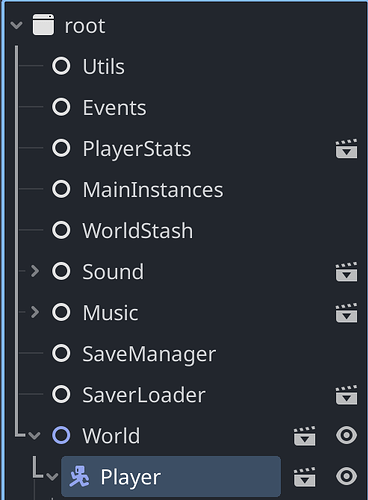The height and width of the screenshot is (500, 368).
Task: Open Sound scene in editor icon
Action: (x=346, y=271)
